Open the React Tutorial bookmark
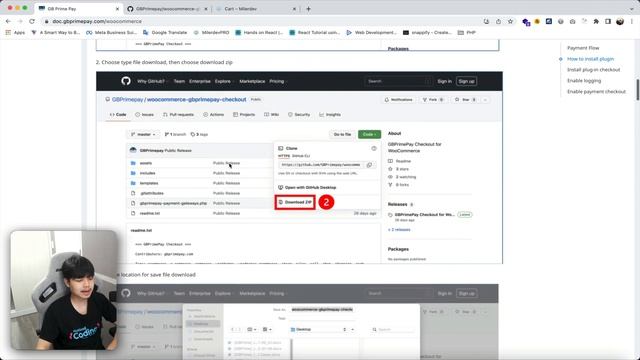 point(315,32)
